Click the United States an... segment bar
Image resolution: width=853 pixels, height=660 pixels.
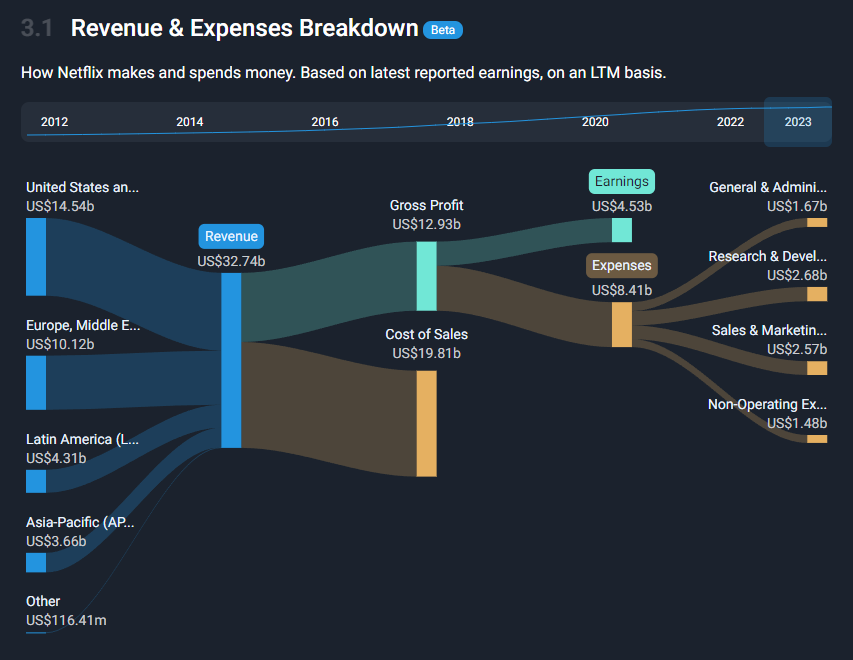pos(36,257)
